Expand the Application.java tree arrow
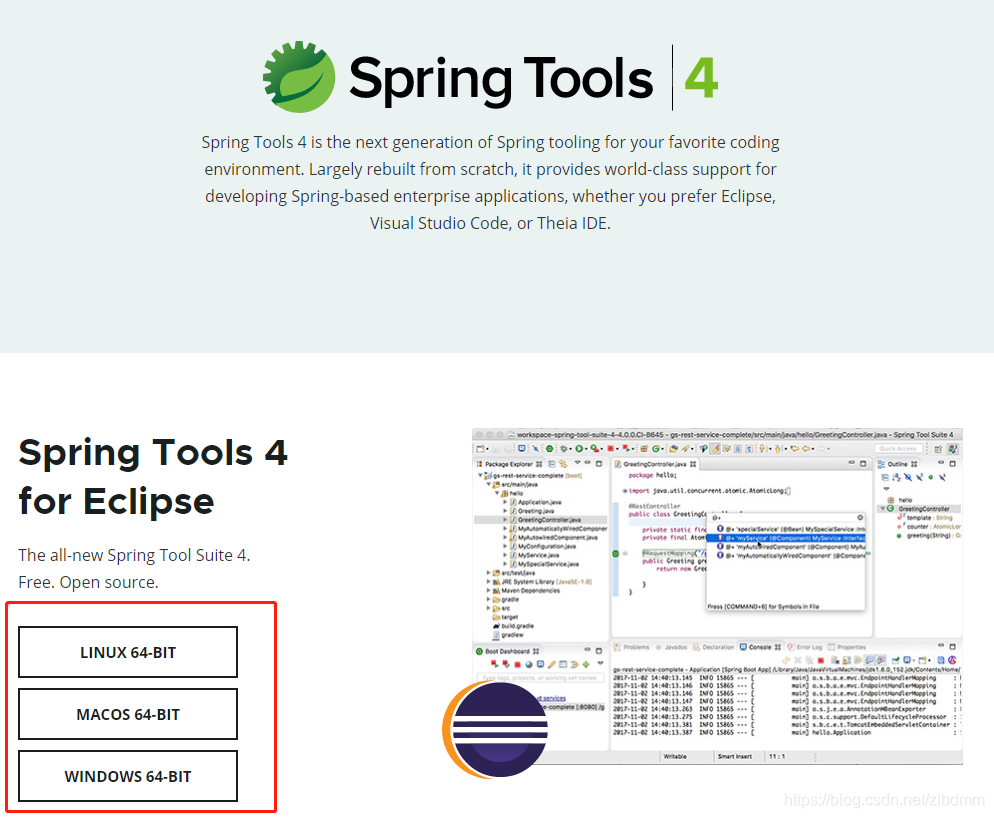The image size is (994, 818). tap(505, 502)
